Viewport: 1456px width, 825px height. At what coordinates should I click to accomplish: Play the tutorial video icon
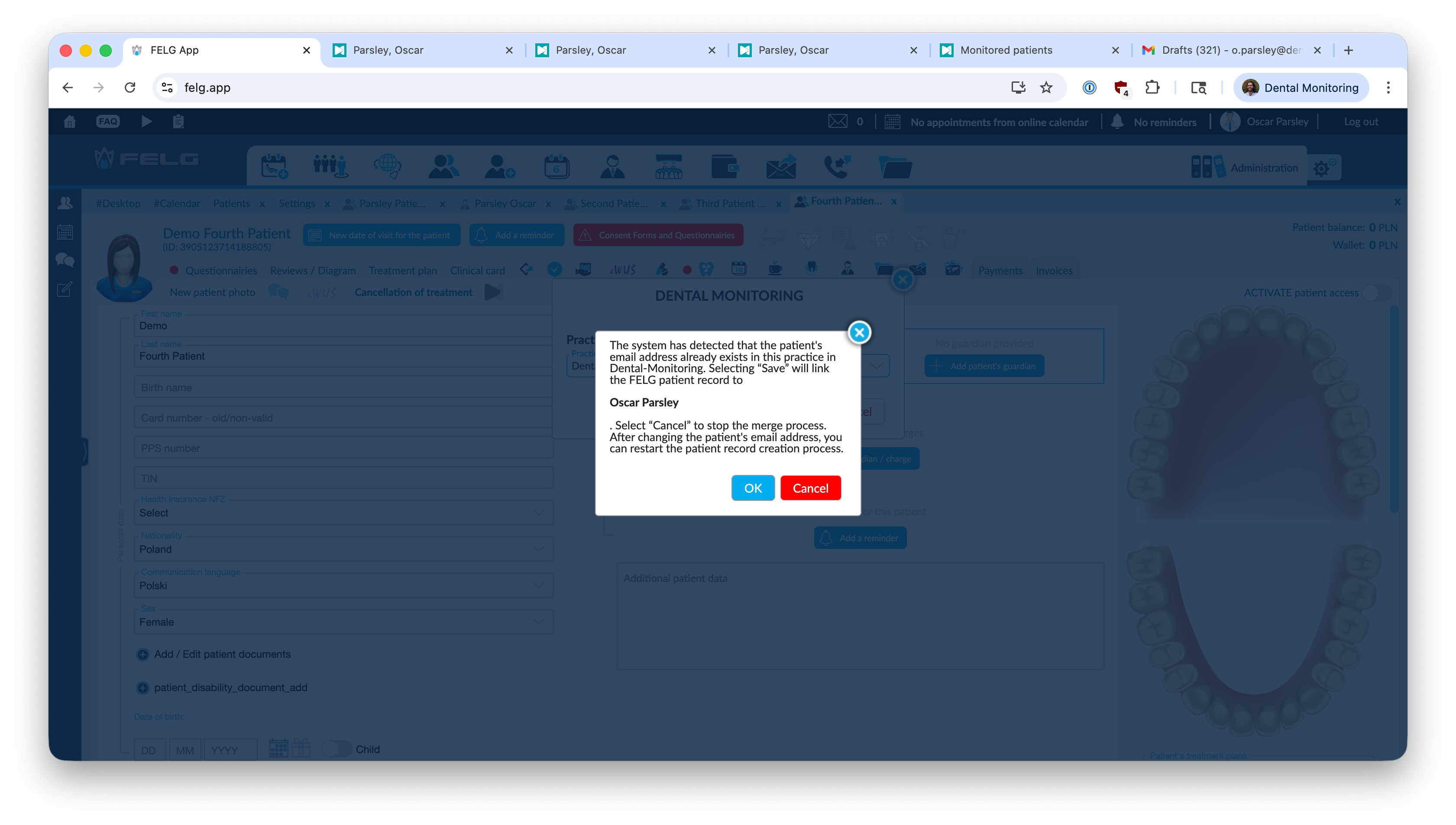point(146,121)
